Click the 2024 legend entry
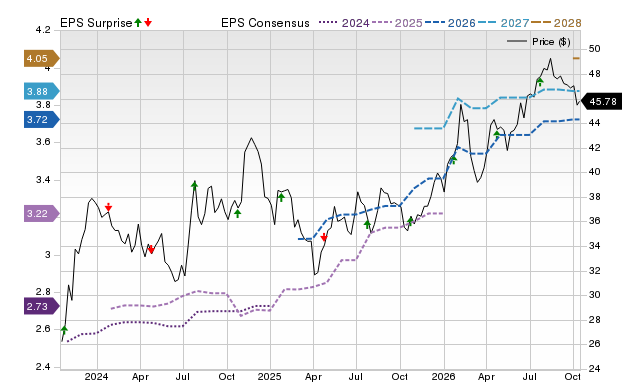 click(x=344, y=23)
